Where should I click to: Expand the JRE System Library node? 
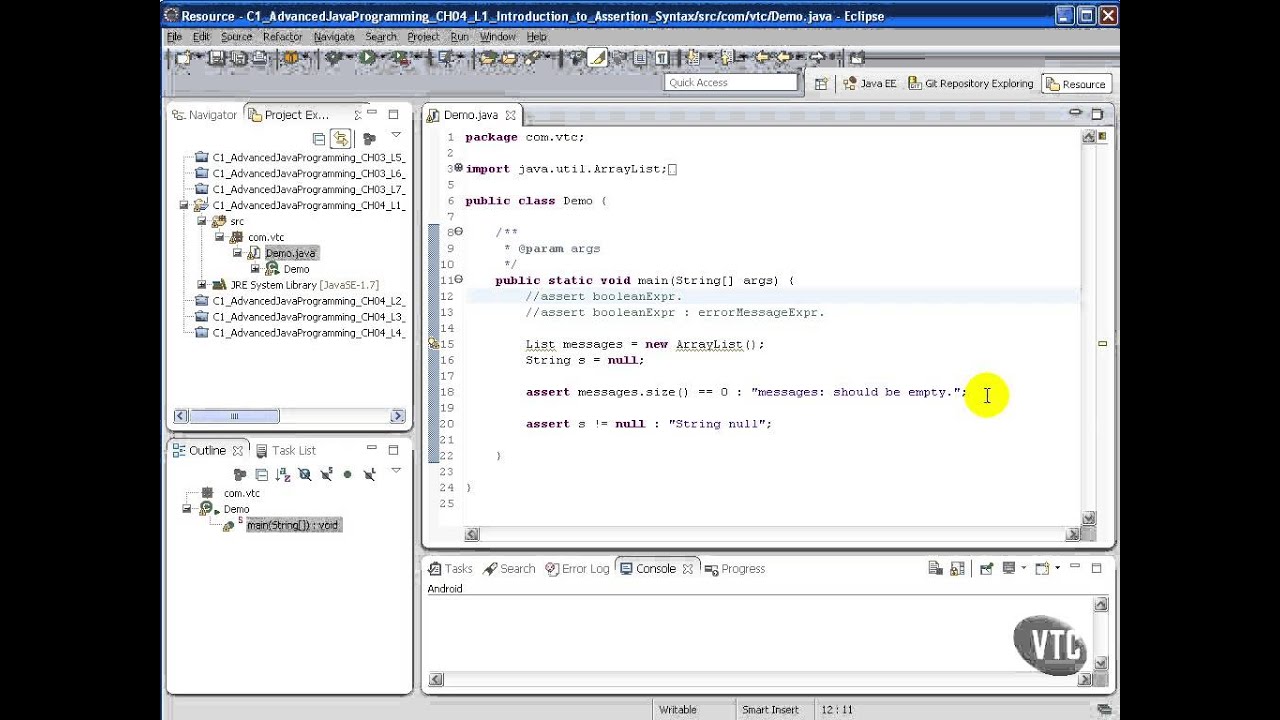pyautogui.click(x=201, y=285)
